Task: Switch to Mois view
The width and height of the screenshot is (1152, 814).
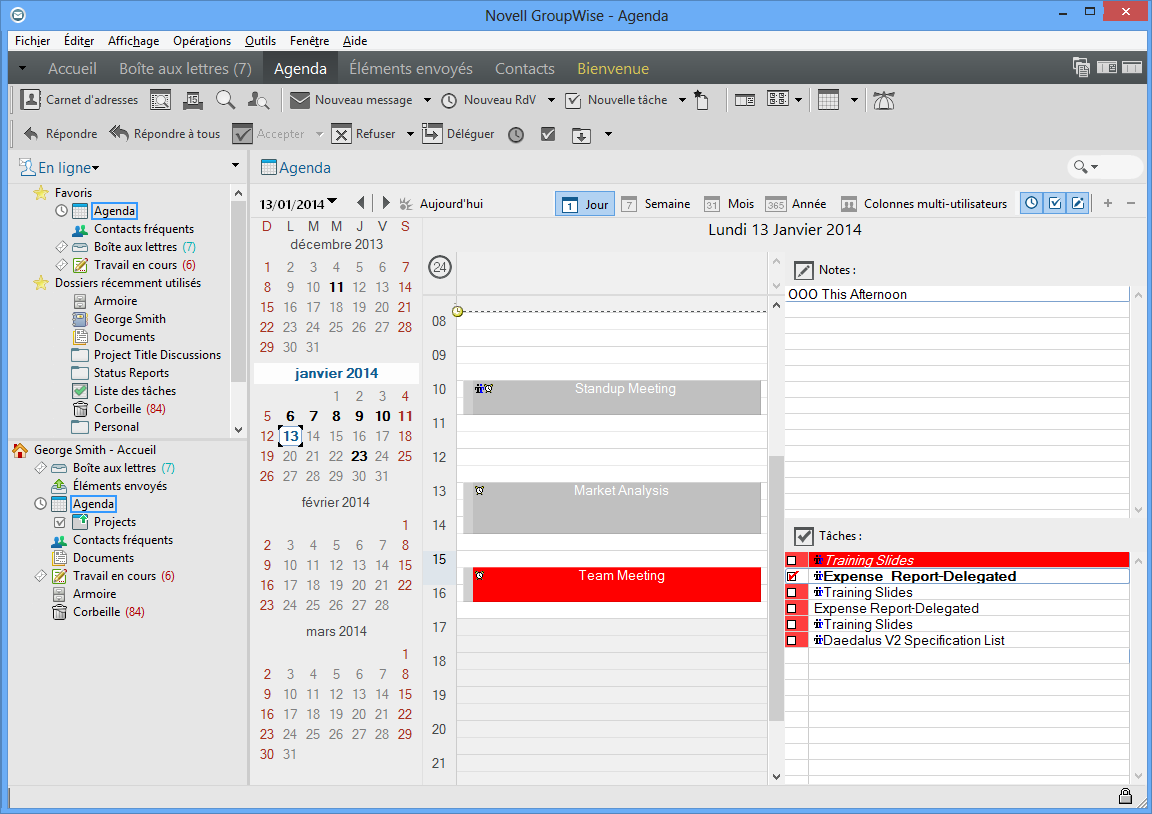Action: tap(729, 204)
